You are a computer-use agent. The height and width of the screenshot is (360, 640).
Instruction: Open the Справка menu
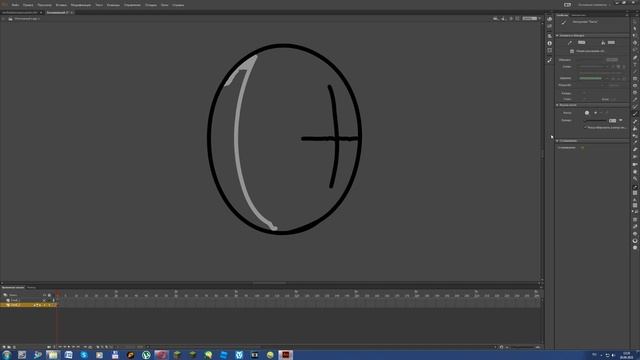click(178, 5)
